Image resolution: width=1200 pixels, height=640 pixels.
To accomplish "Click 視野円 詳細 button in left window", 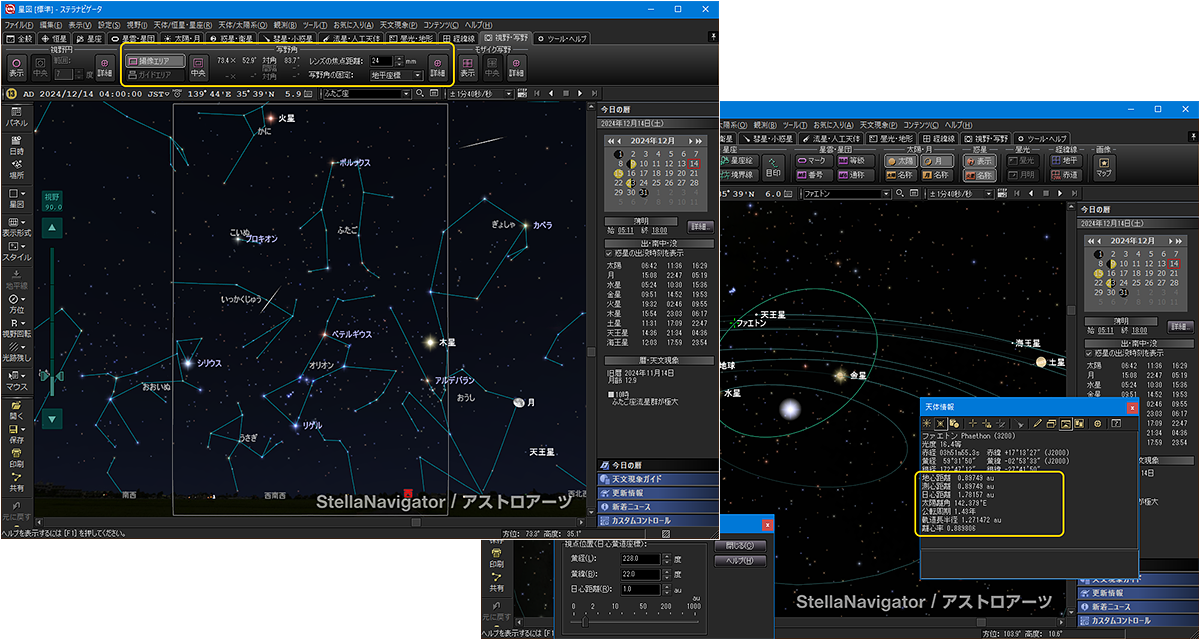I will (104, 67).
